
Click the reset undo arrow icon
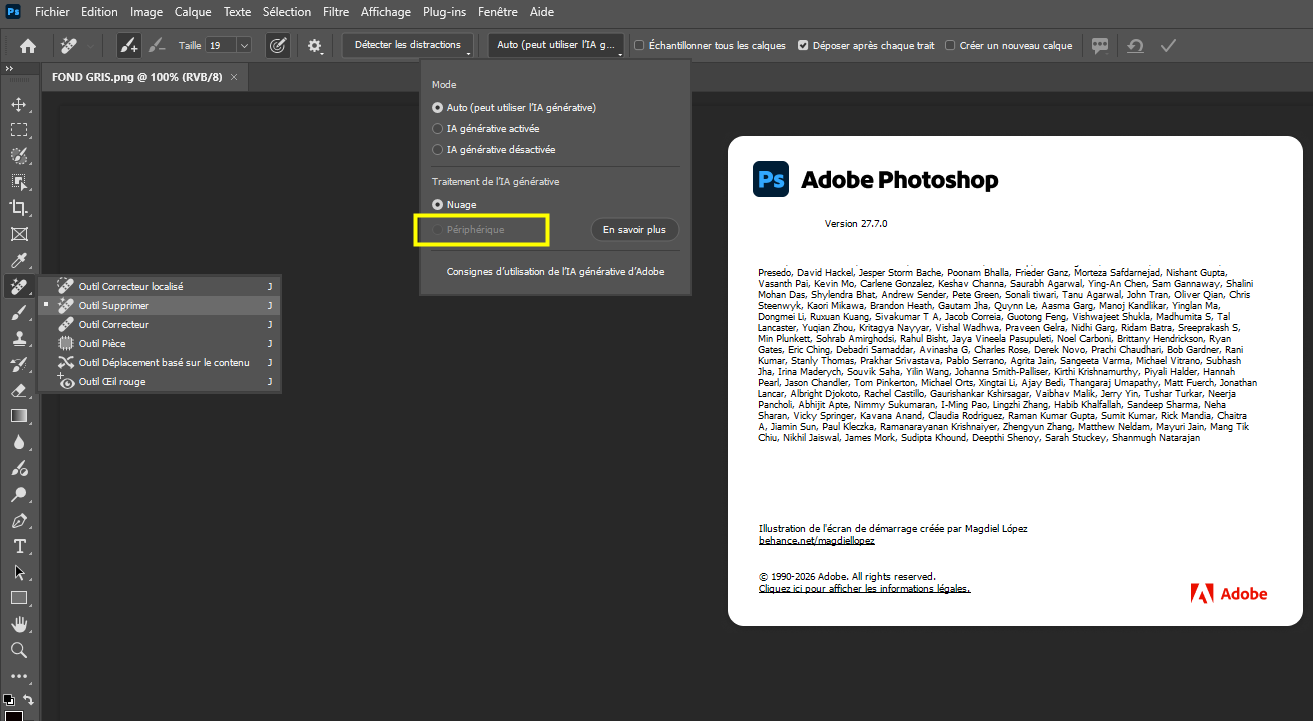[x=1135, y=45]
